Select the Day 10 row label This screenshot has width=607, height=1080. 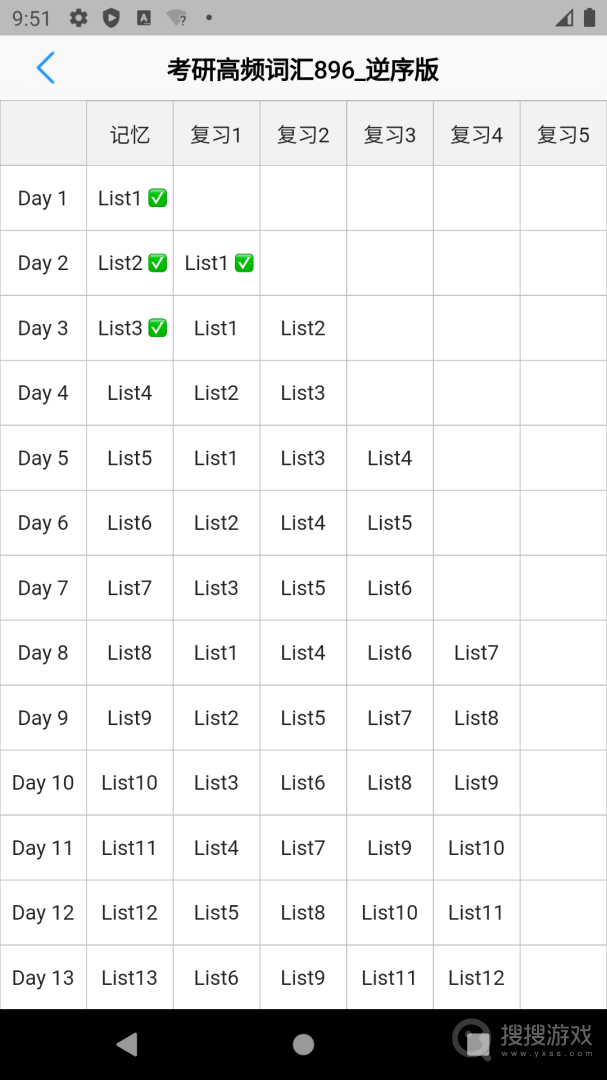click(x=43, y=782)
